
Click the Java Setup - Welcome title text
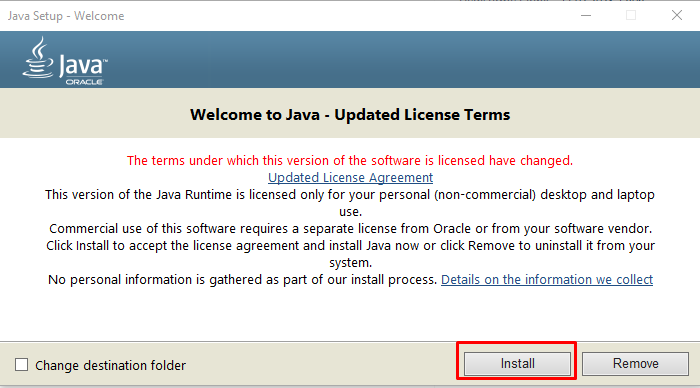coord(66,16)
